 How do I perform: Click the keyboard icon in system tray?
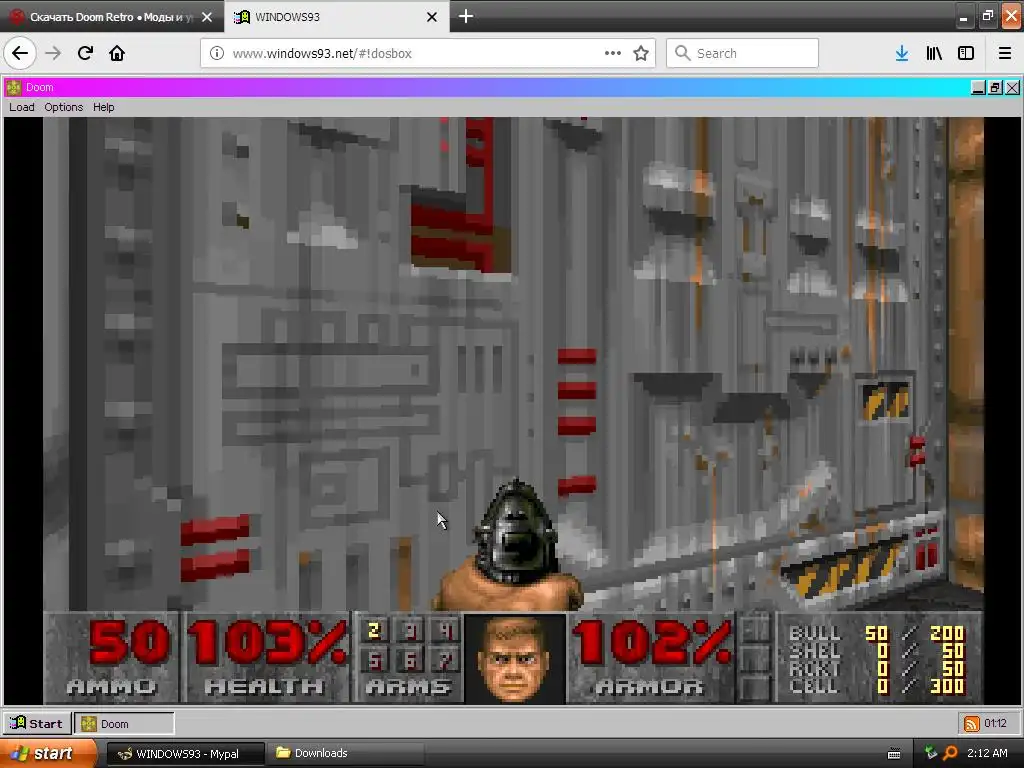[894, 754]
